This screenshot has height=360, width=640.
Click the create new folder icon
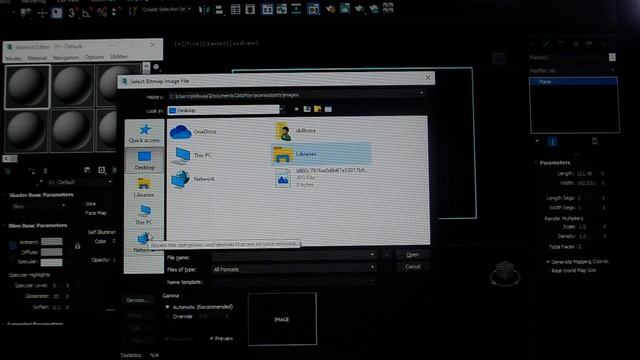tap(318, 109)
